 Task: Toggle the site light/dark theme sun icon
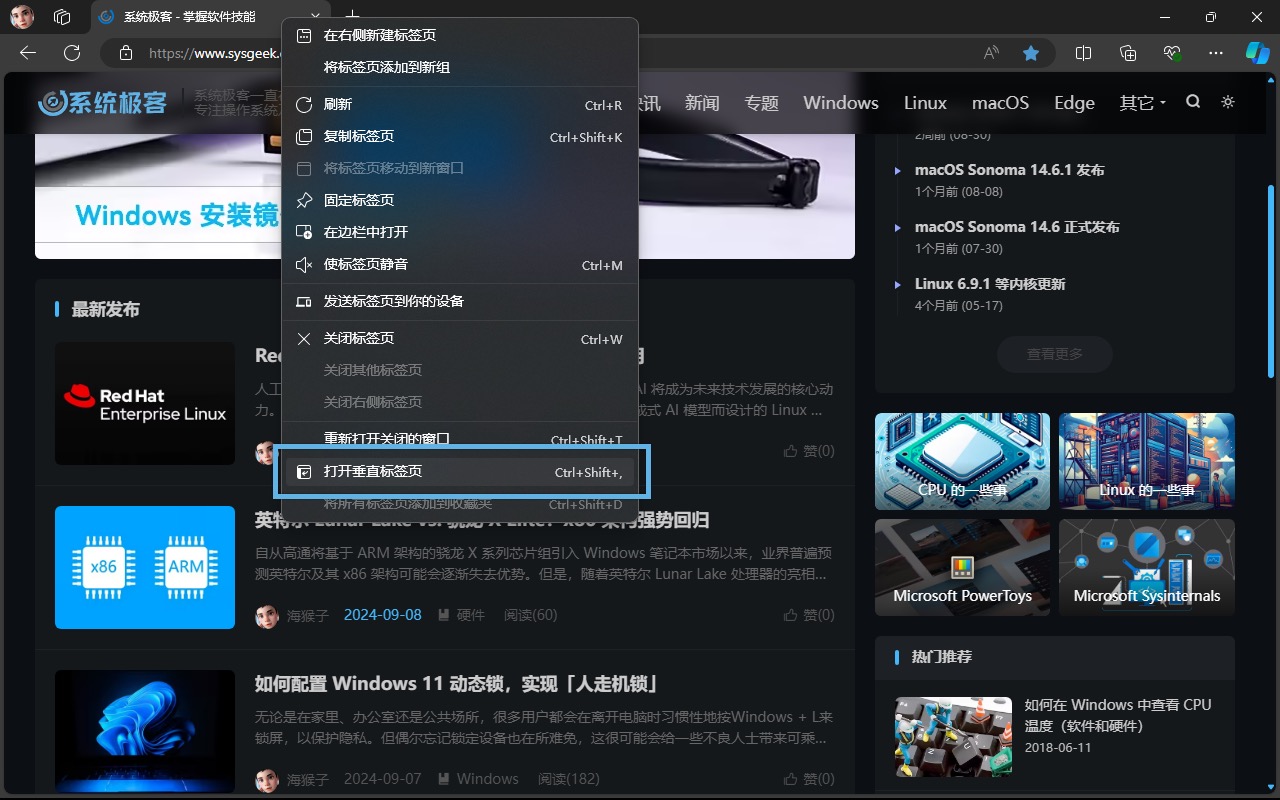pos(1228,102)
